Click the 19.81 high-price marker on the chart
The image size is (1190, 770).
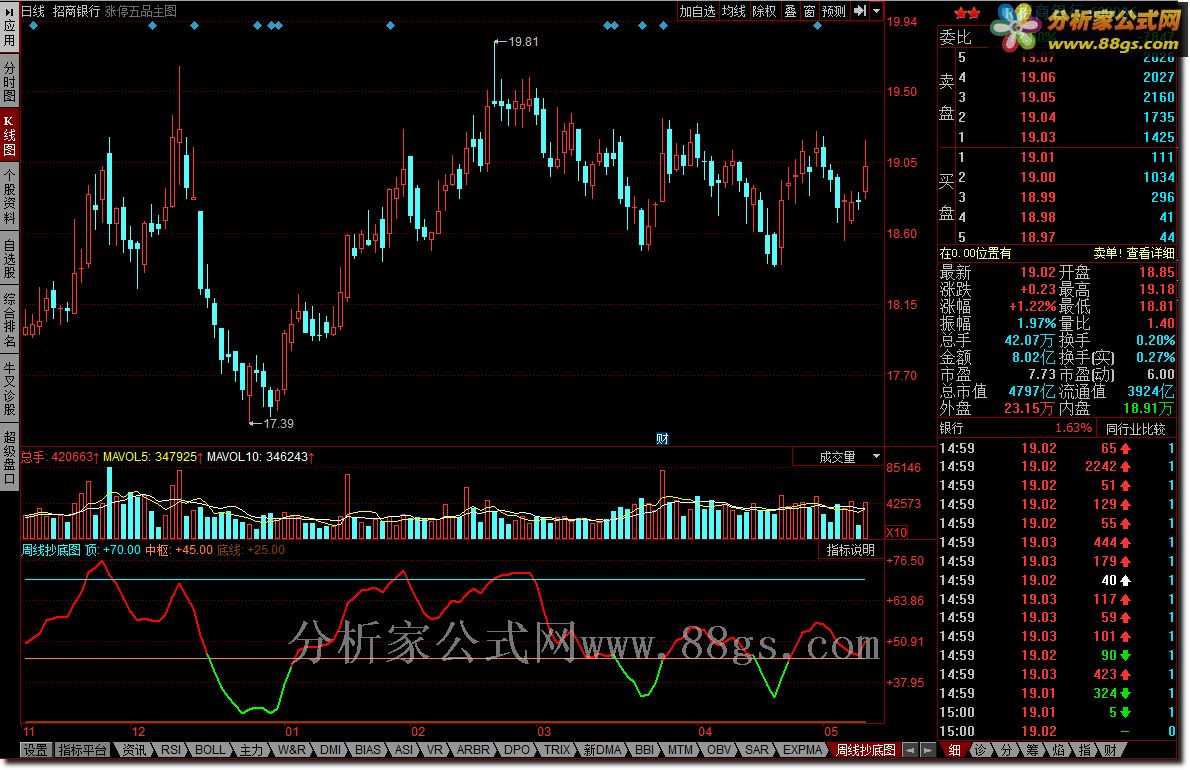point(523,42)
